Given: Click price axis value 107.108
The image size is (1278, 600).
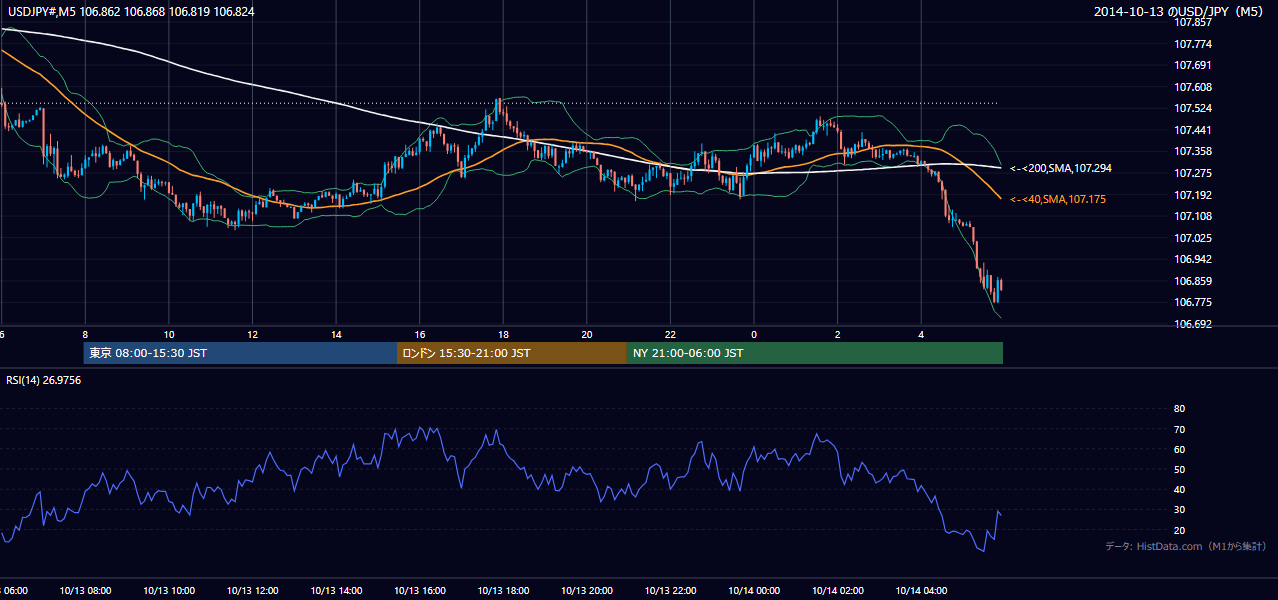Looking at the screenshot, I should click(1194, 216).
